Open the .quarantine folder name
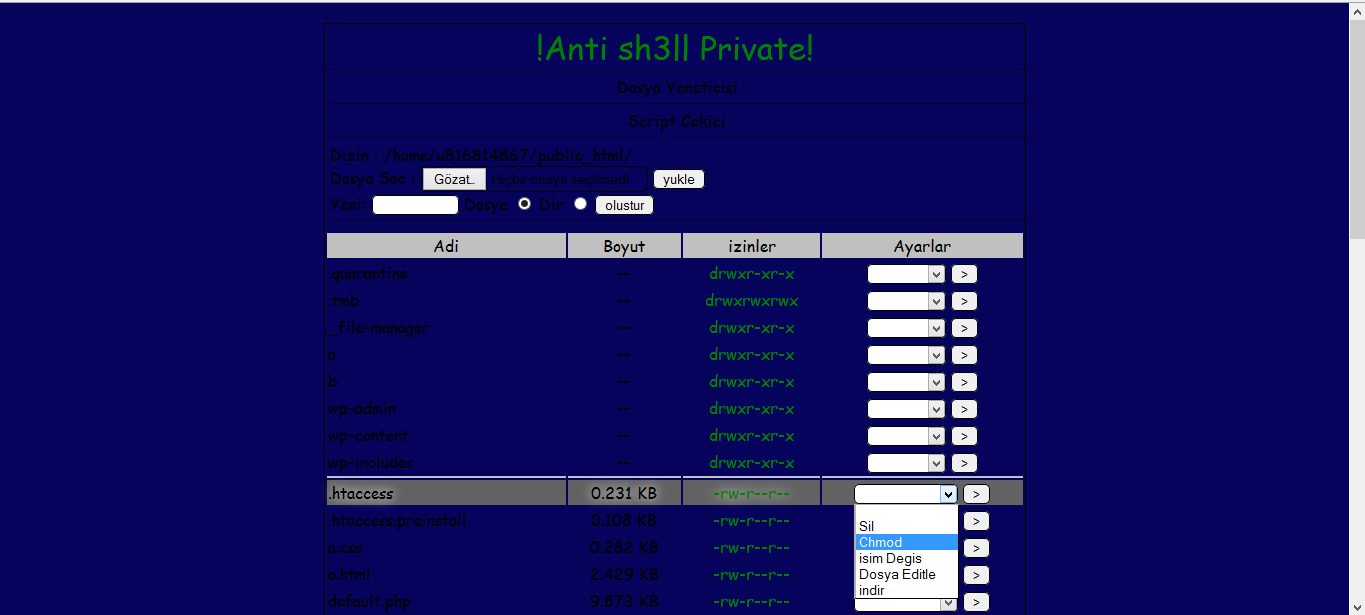The width and height of the screenshot is (1365, 615). pyautogui.click(x=367, y=274)
